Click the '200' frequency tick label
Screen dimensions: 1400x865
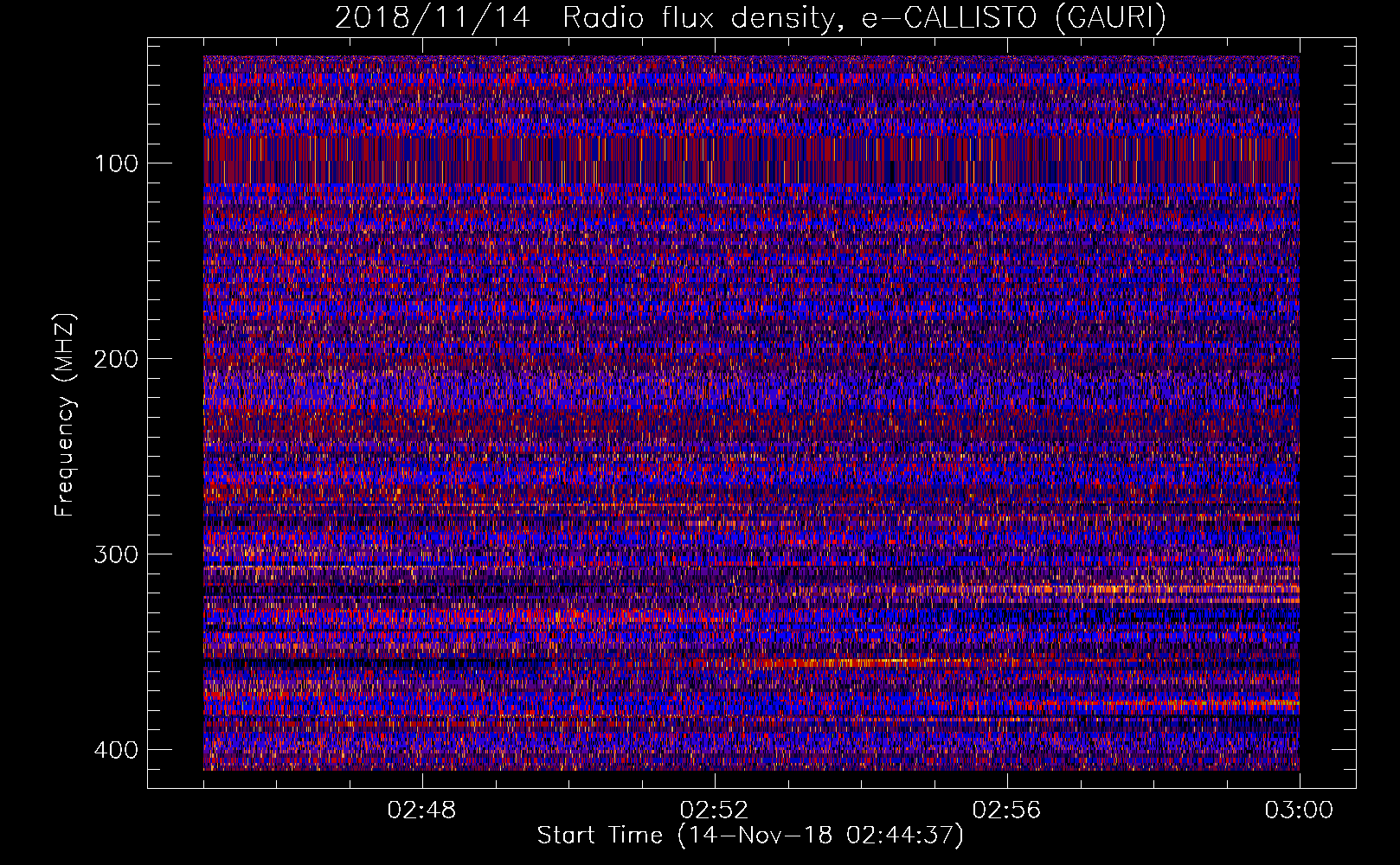[x=116, y=359]
